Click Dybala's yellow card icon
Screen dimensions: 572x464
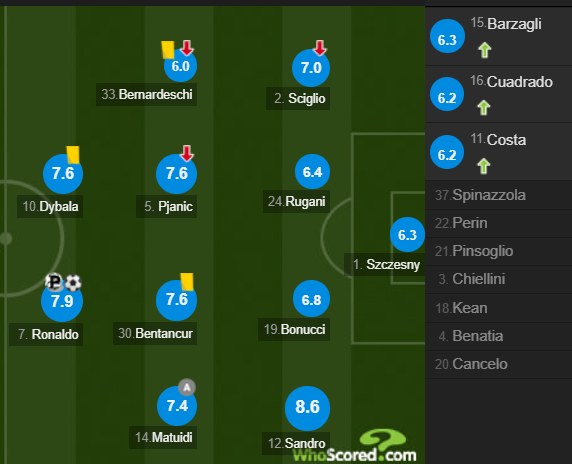point(73,155)
